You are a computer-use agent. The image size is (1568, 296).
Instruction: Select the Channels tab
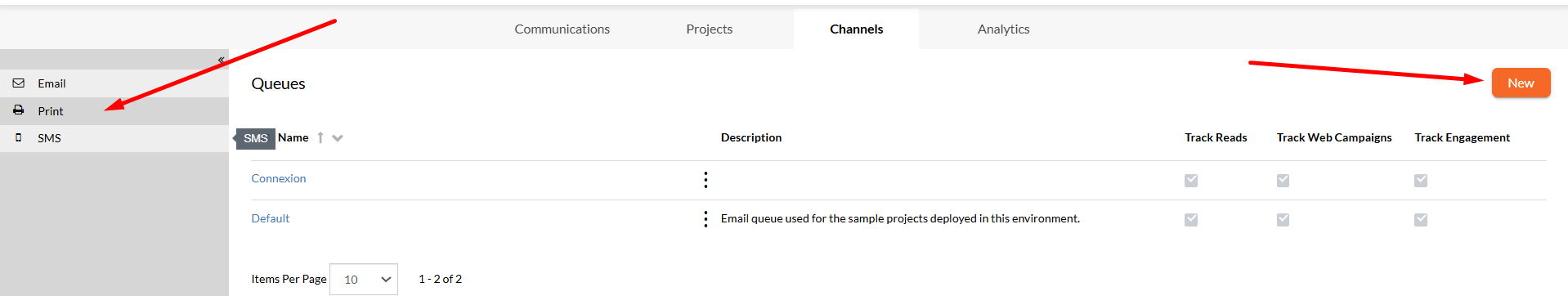(x=857, y=29)
